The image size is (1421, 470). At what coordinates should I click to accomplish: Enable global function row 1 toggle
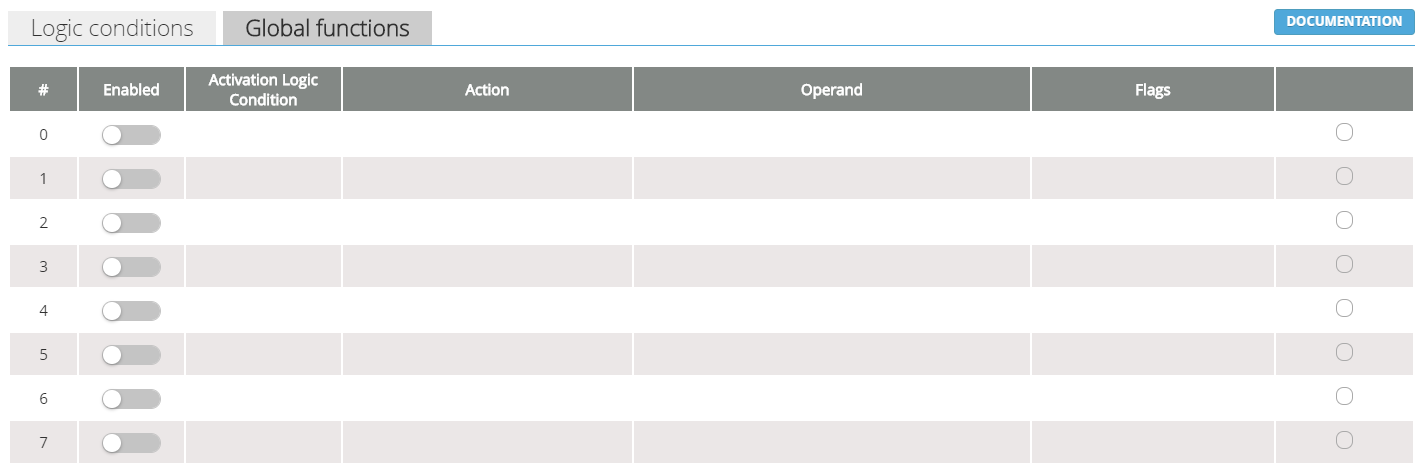tap(131, 179)
